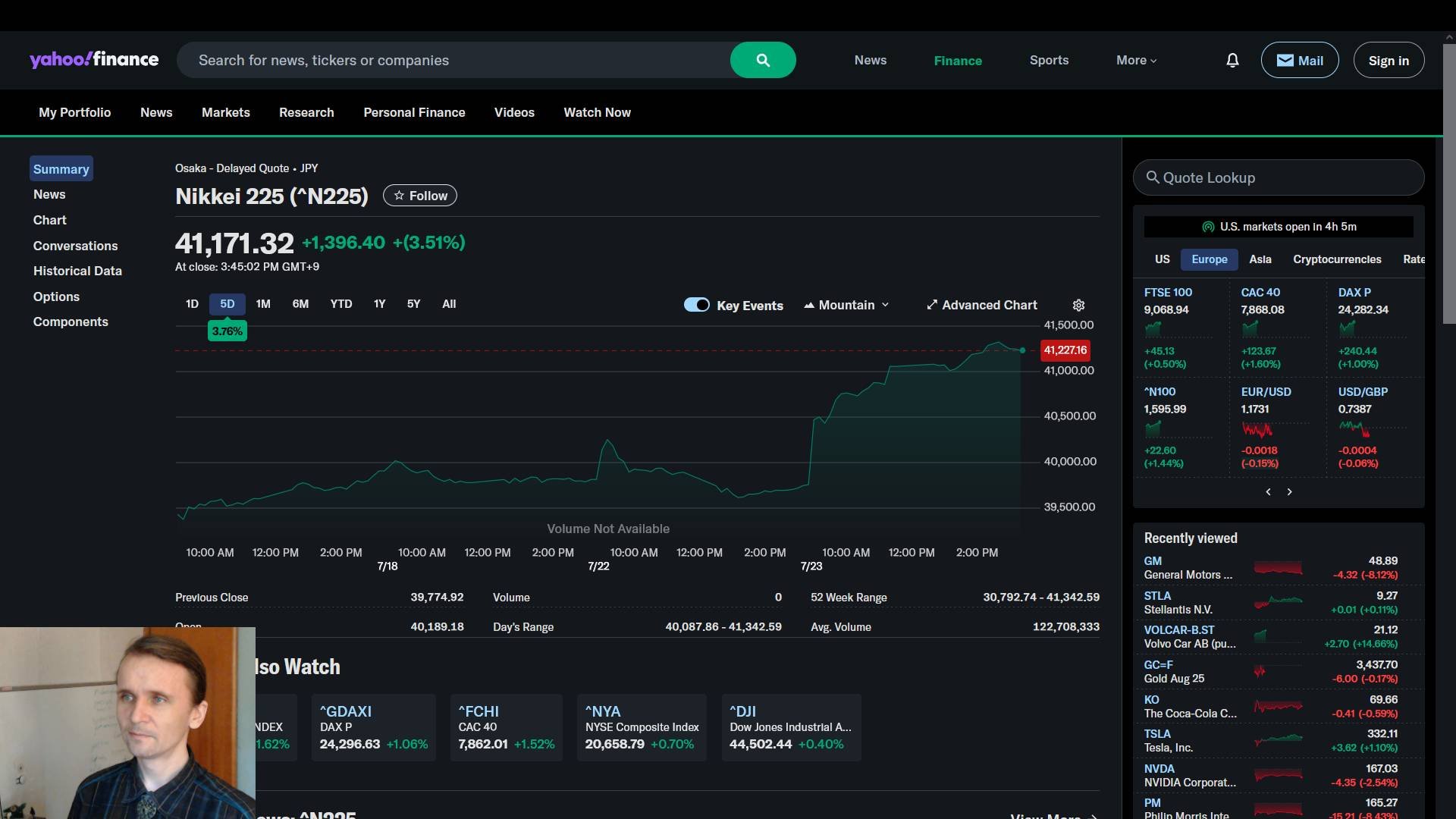
Task: Click the main search input field
Action: click(x=453, y=60)
